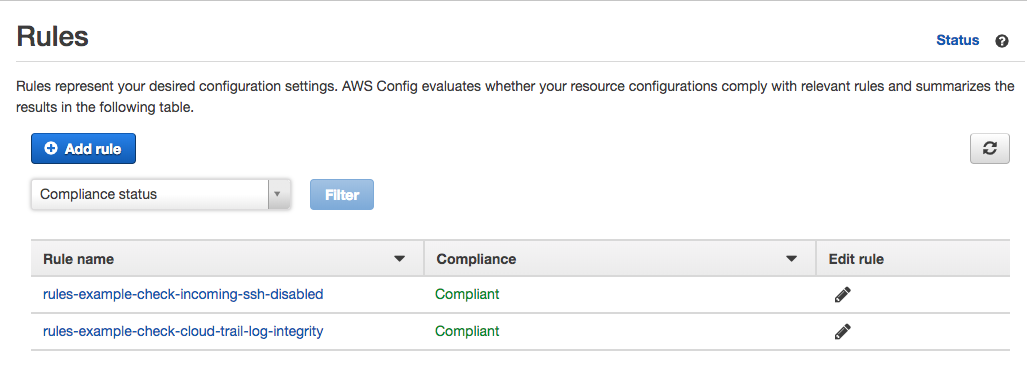
Task: Select the Compliance status filter box
Action: pos(160,194)
